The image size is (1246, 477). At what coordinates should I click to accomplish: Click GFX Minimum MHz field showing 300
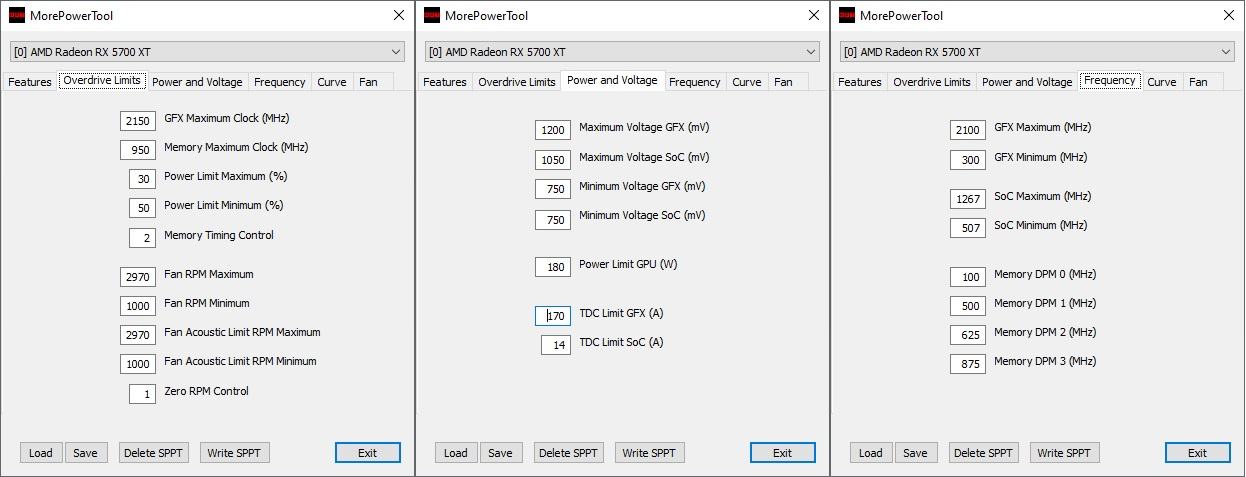tap(968, 160)
